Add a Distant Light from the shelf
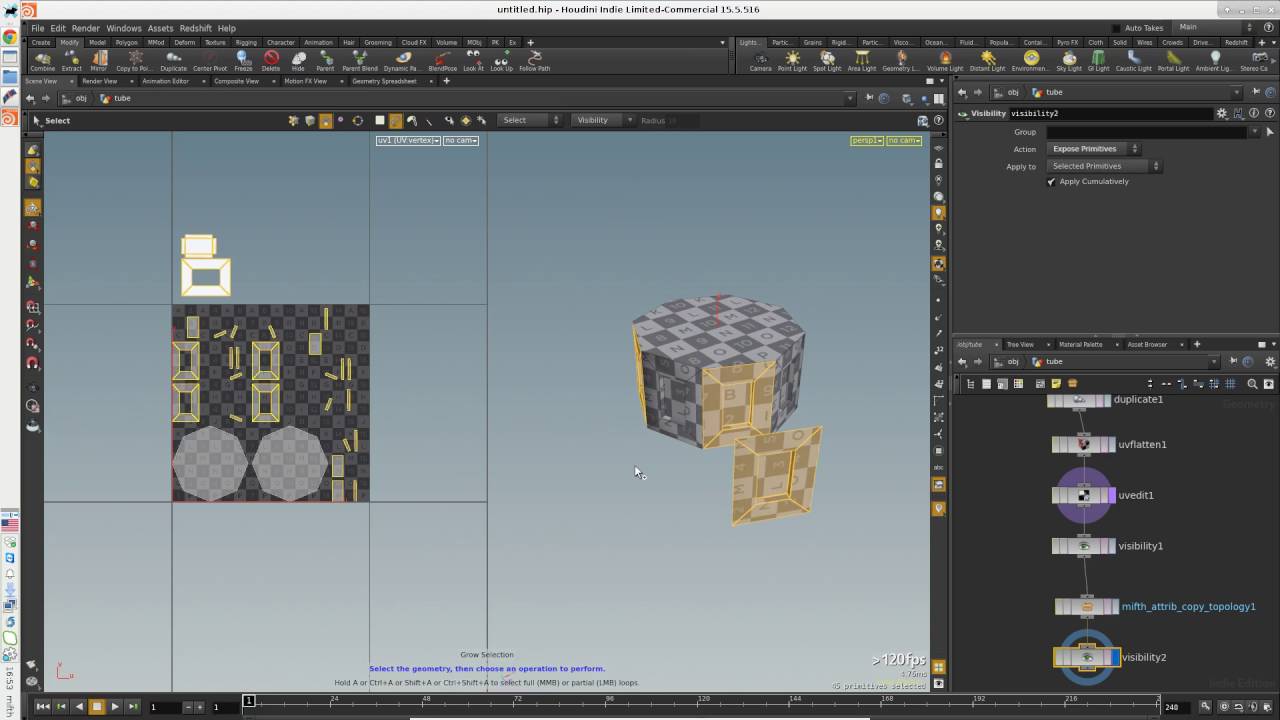The image size is (1280, 720). tap(987, 61)
